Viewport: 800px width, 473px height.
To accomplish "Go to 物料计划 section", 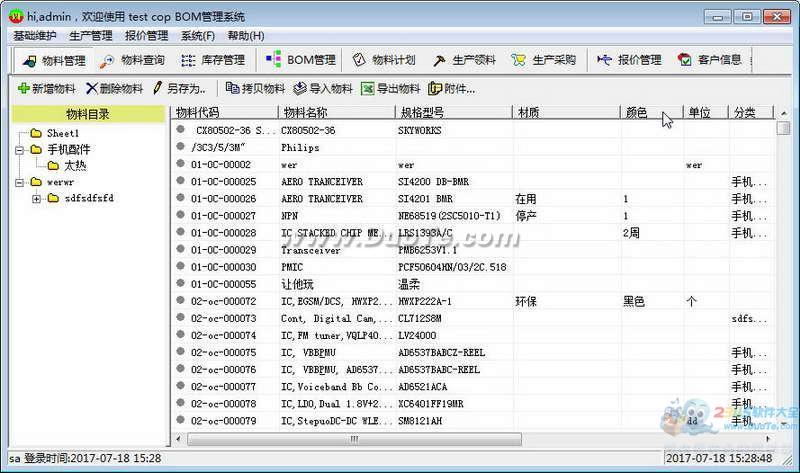I will 384,60.
